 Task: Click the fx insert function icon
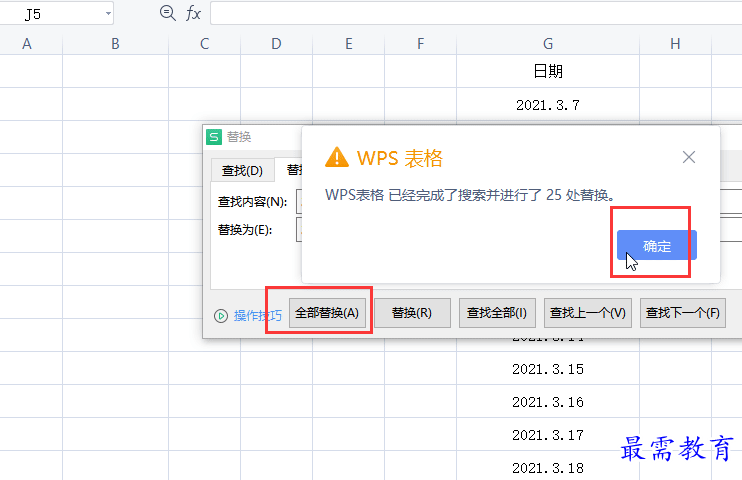pos(193,13)
